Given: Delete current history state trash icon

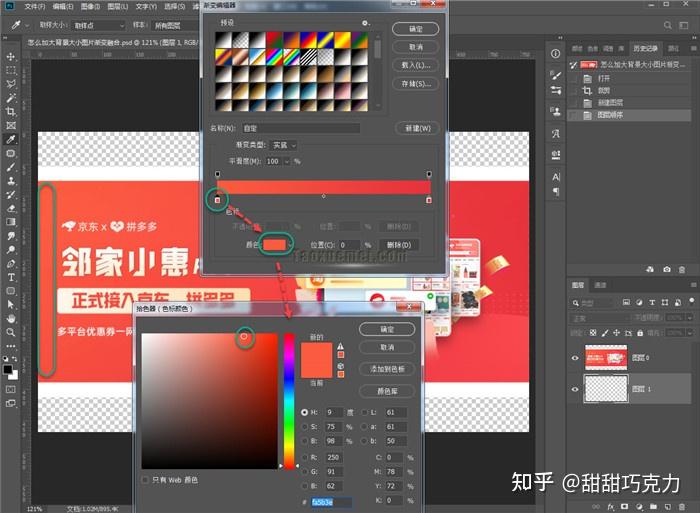Looking at the screenshot, I should pos(682,269).
